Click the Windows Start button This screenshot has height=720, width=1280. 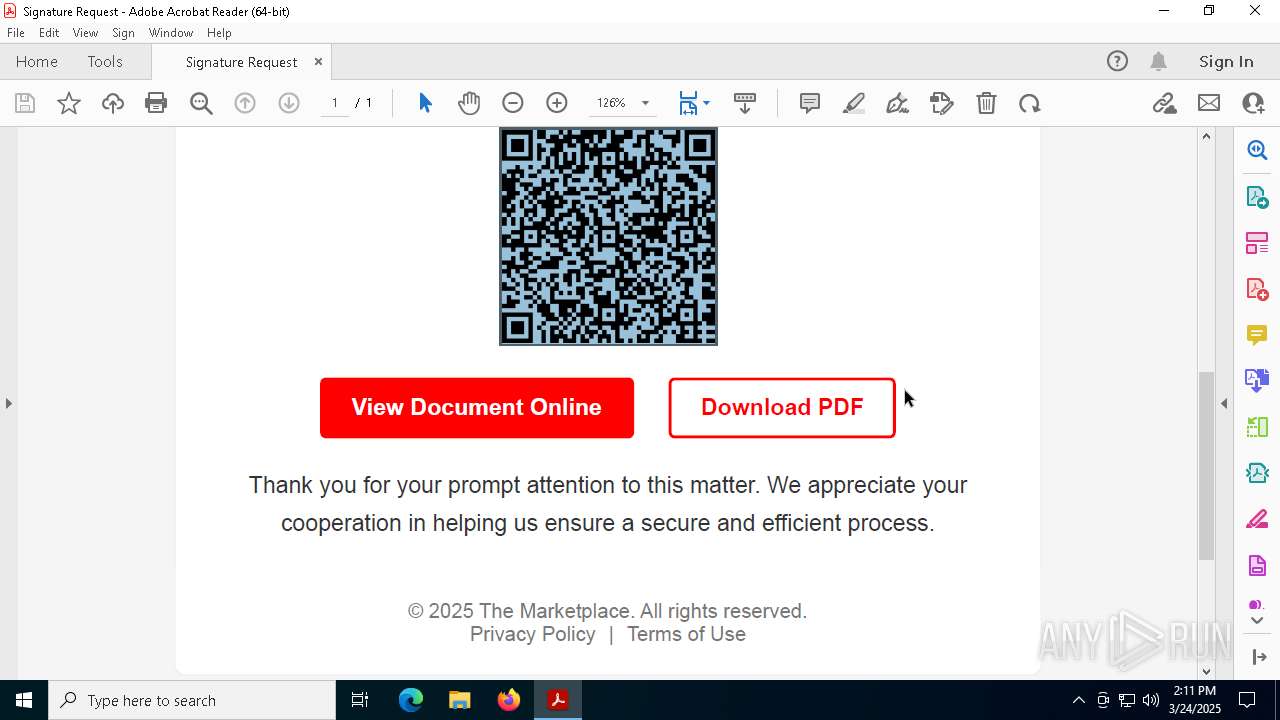24,700
